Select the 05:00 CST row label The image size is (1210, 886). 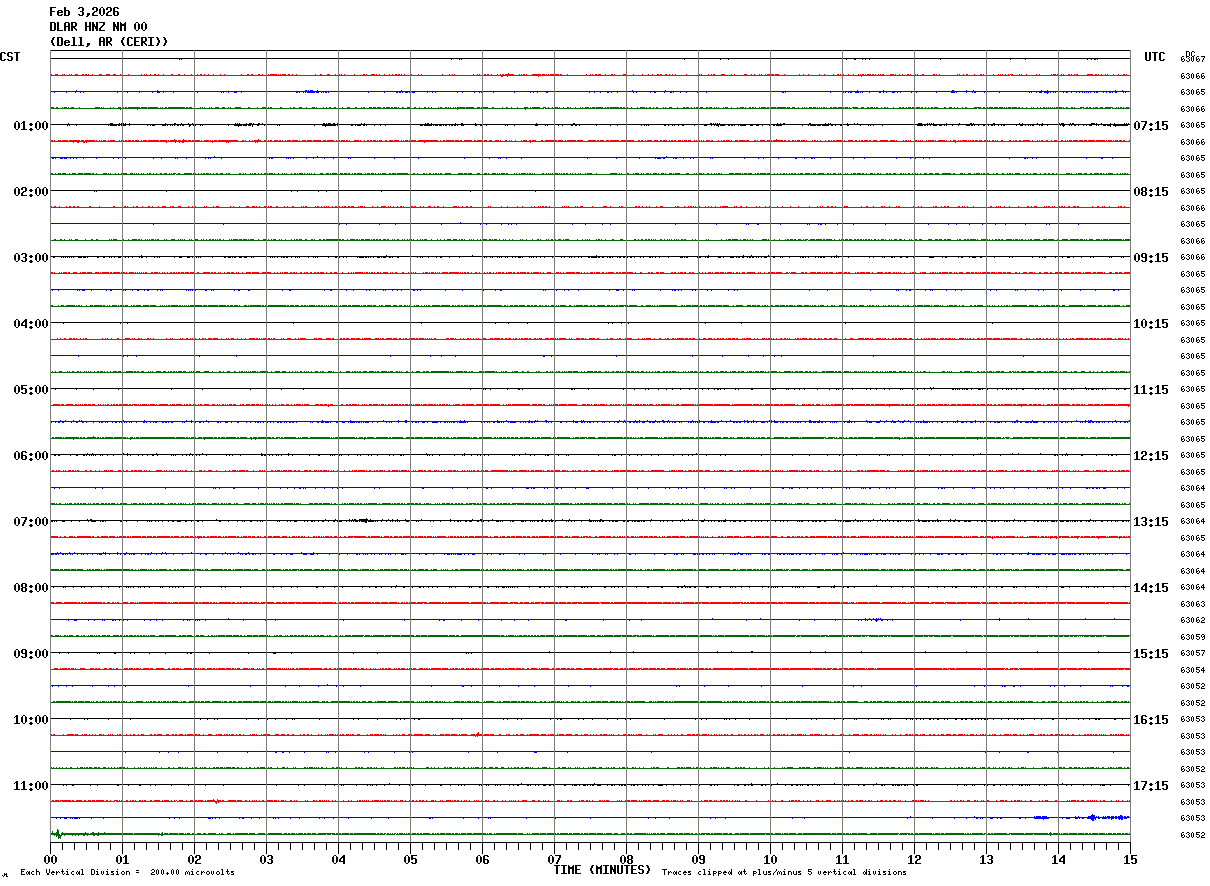(31, 390)
